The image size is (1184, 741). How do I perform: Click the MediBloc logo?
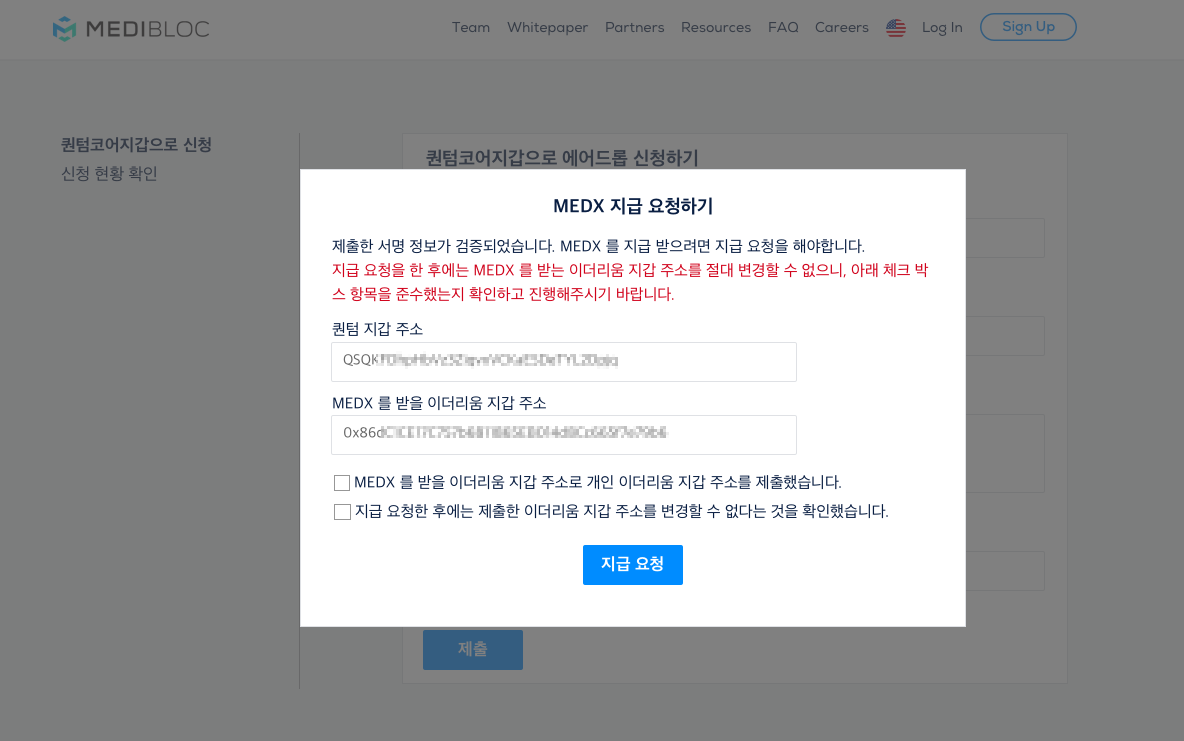[x=131, y=29]
